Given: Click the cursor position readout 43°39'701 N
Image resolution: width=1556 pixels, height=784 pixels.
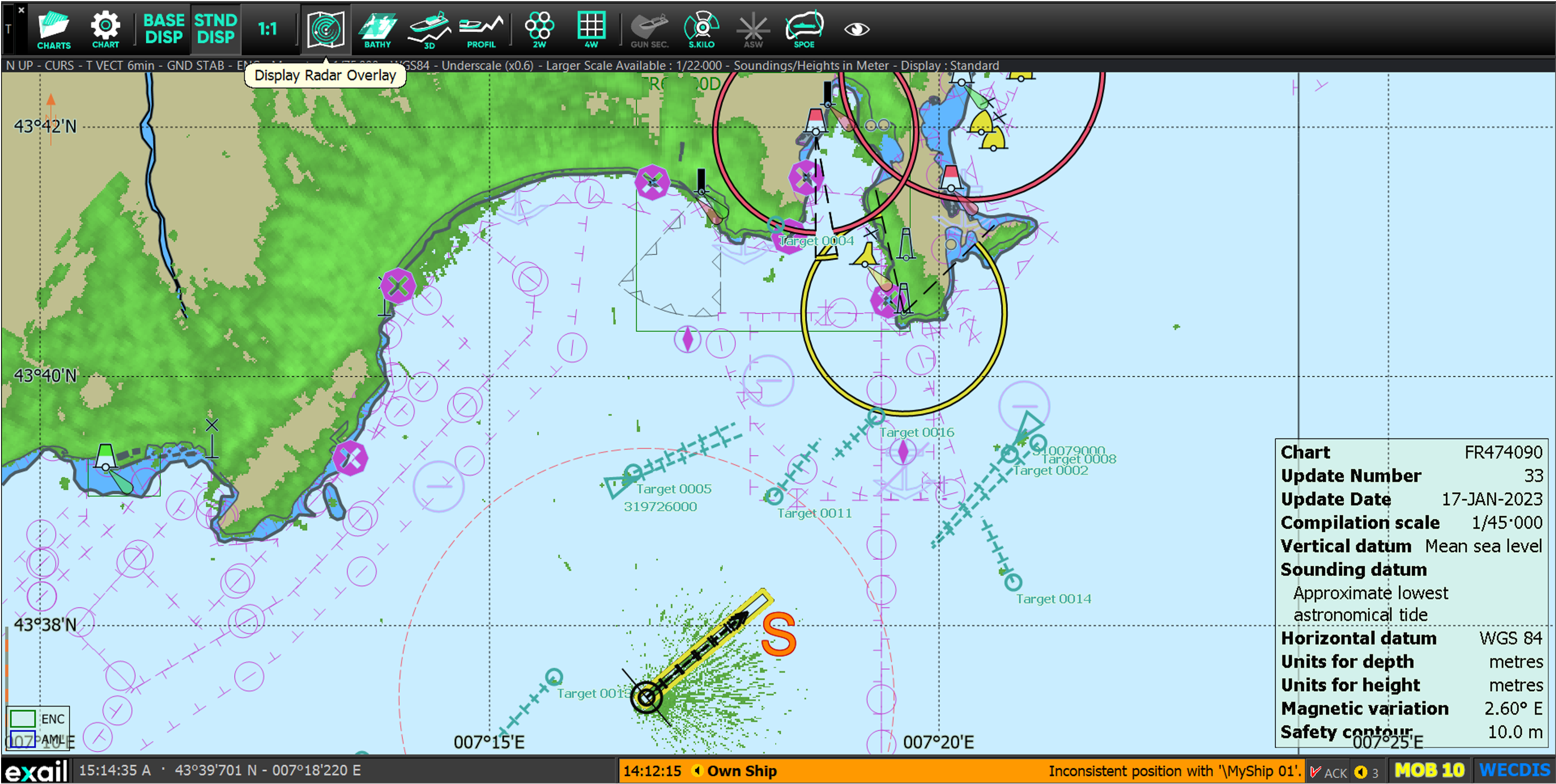Looking at the screenshot, I should point(268,771).
